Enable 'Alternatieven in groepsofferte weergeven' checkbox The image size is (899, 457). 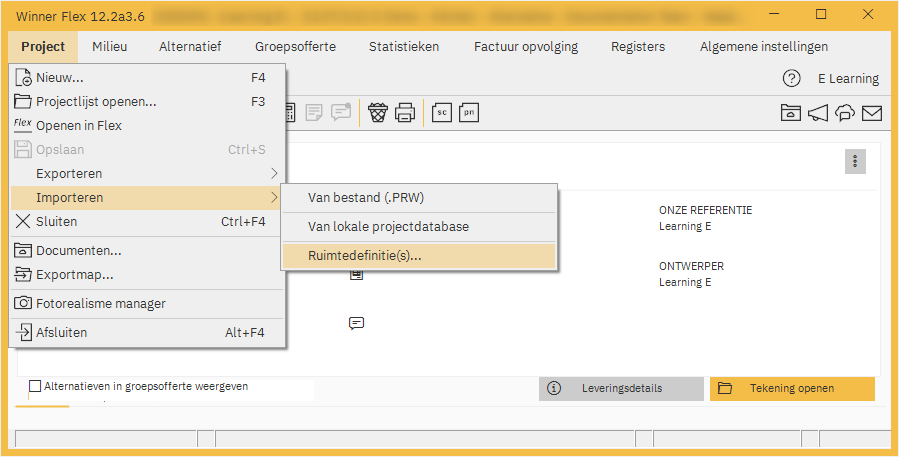(36, 386)
